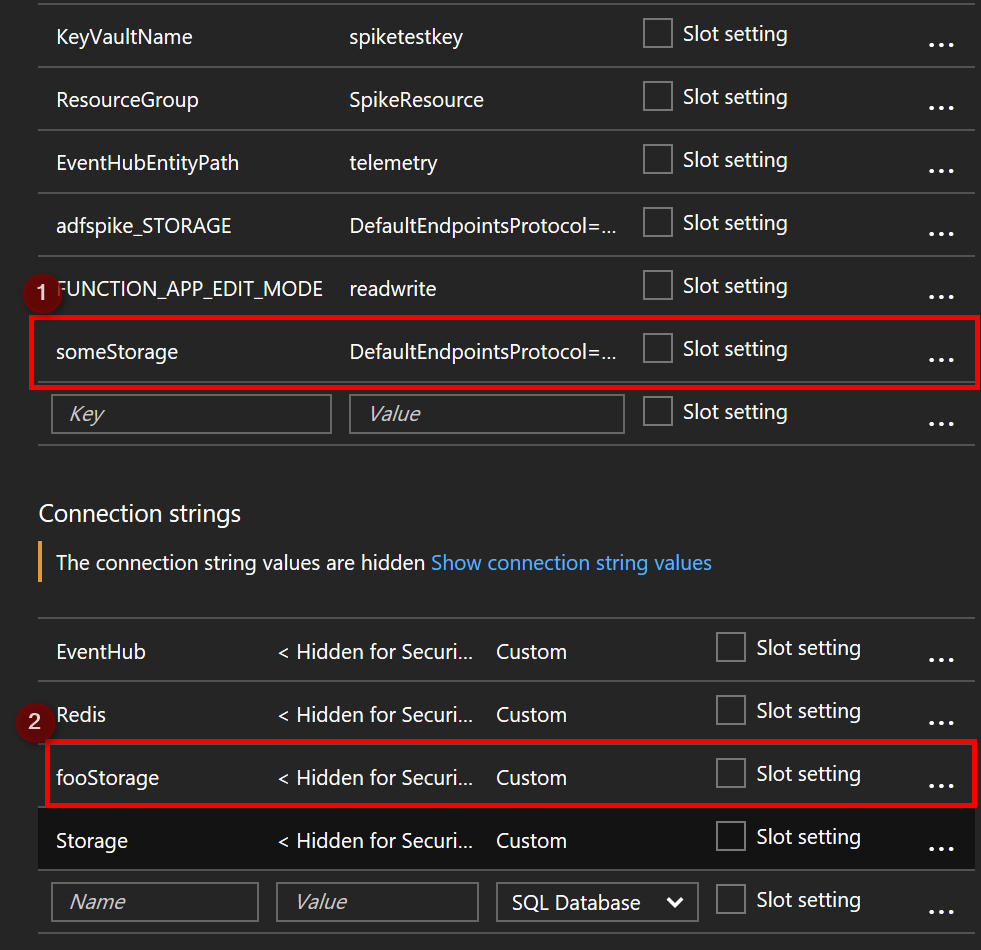981x950 pixels.
Task: Open the more options menu for EventHubEntityPath row
Action: pyautogui.click(x=941, y=171)
